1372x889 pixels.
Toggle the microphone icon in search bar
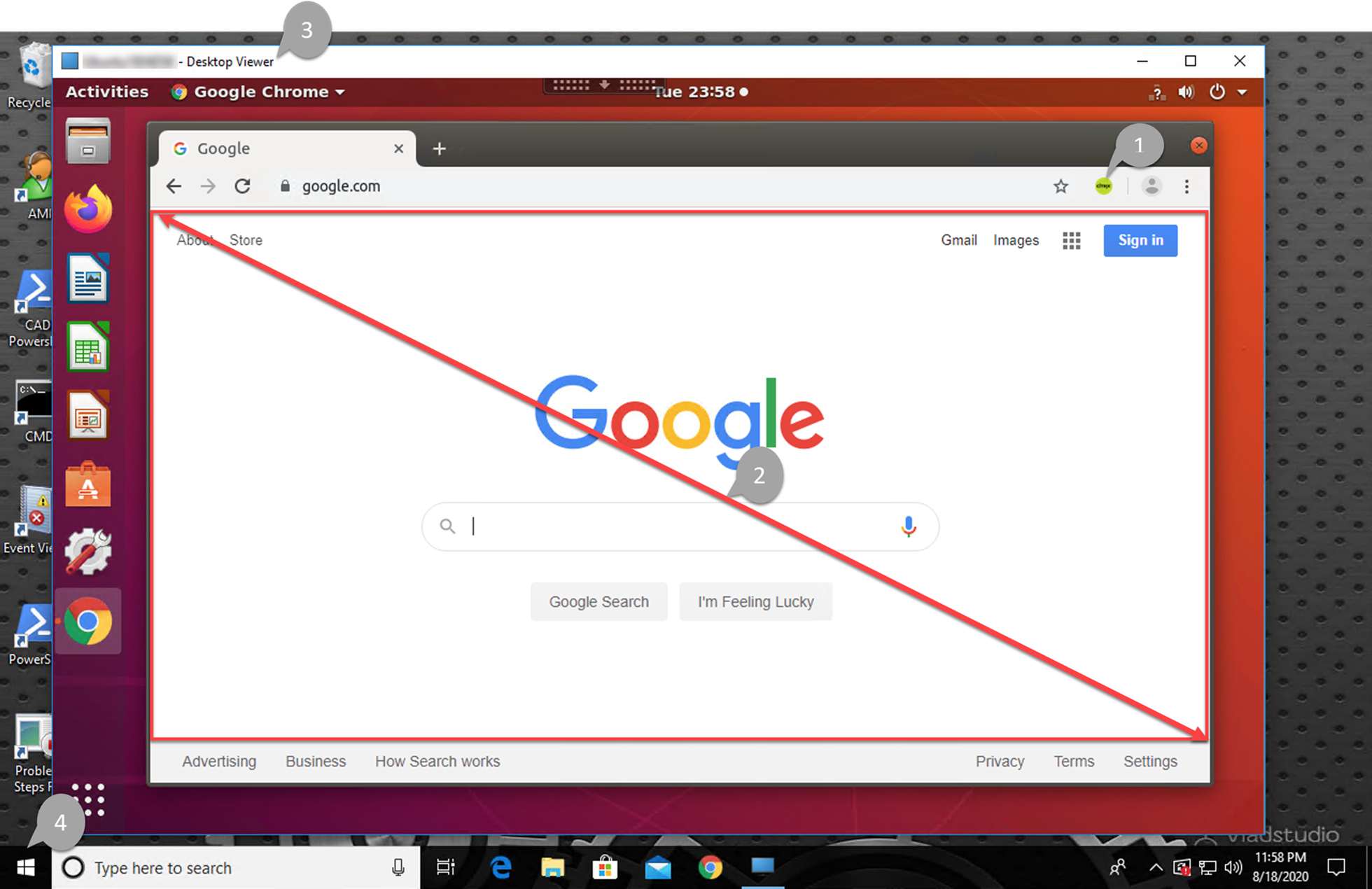(908, 526)
